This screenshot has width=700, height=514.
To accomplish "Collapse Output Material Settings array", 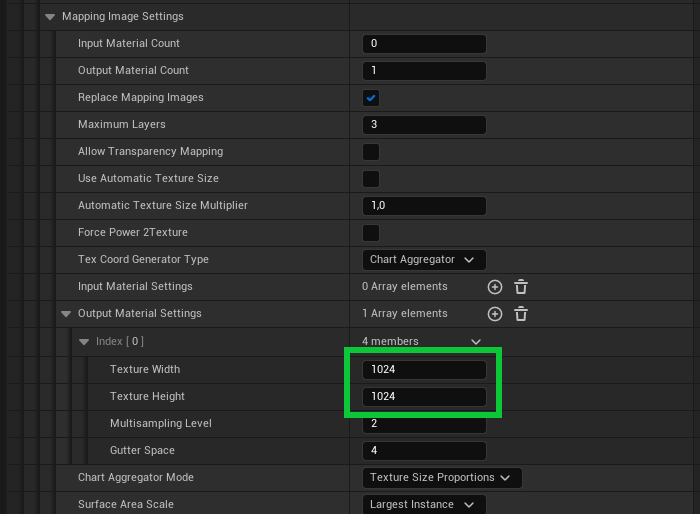I will [x=66, y=314].
